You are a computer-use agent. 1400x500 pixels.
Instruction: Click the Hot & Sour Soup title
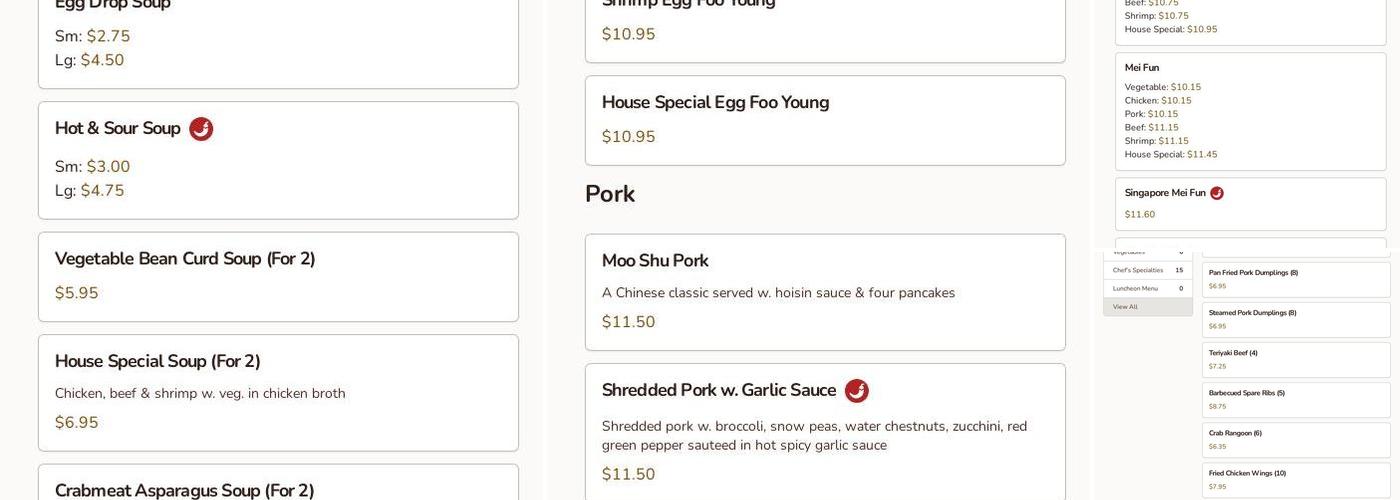(118, 129)
